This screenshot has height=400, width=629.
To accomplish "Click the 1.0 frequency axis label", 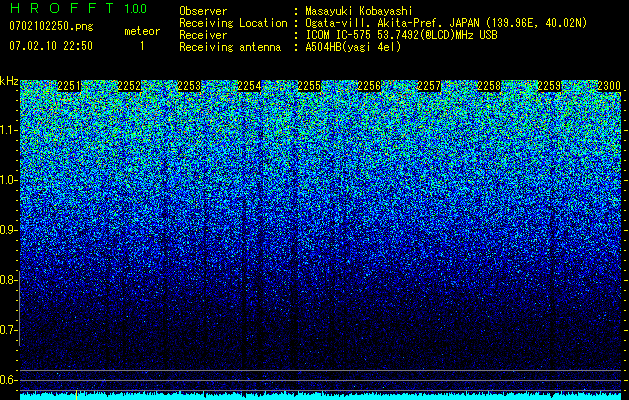I will pyautogui.click(x=8, y=180).
